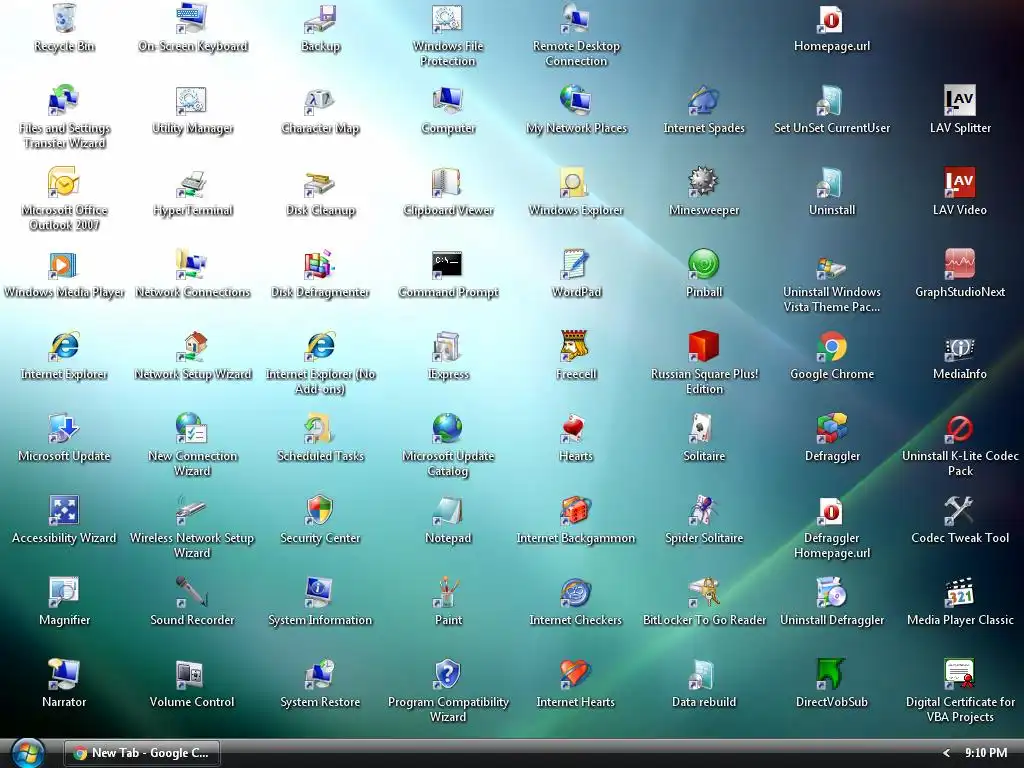This screenshot has width=1024, height=768.
Task: Launch Media Player Classic icon
Action: coord(960,592)
